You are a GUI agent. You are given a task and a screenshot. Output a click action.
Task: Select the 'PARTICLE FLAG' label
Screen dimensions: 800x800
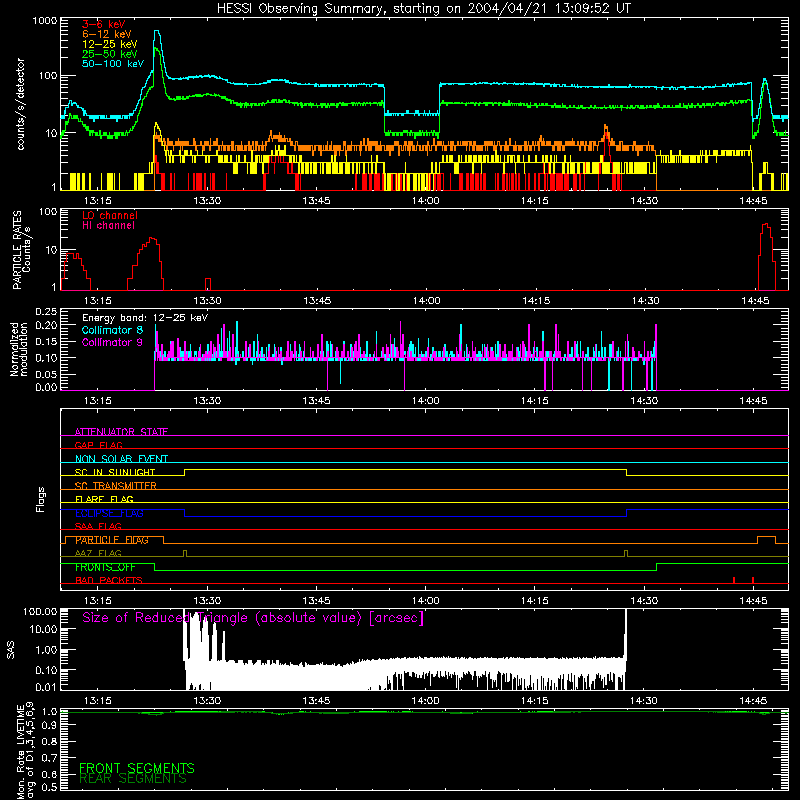(112, 540)
